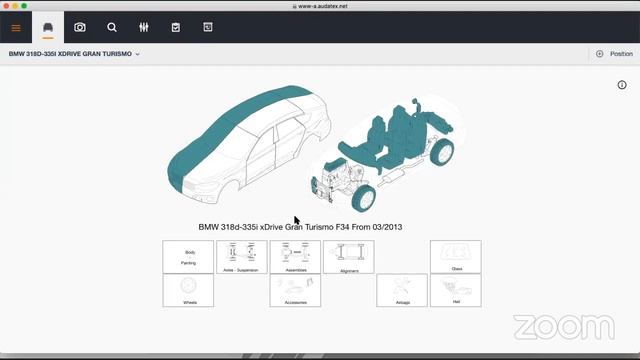Open the Body Painting tile
This screenshot has width=640, height=360.
coord(188,257)
